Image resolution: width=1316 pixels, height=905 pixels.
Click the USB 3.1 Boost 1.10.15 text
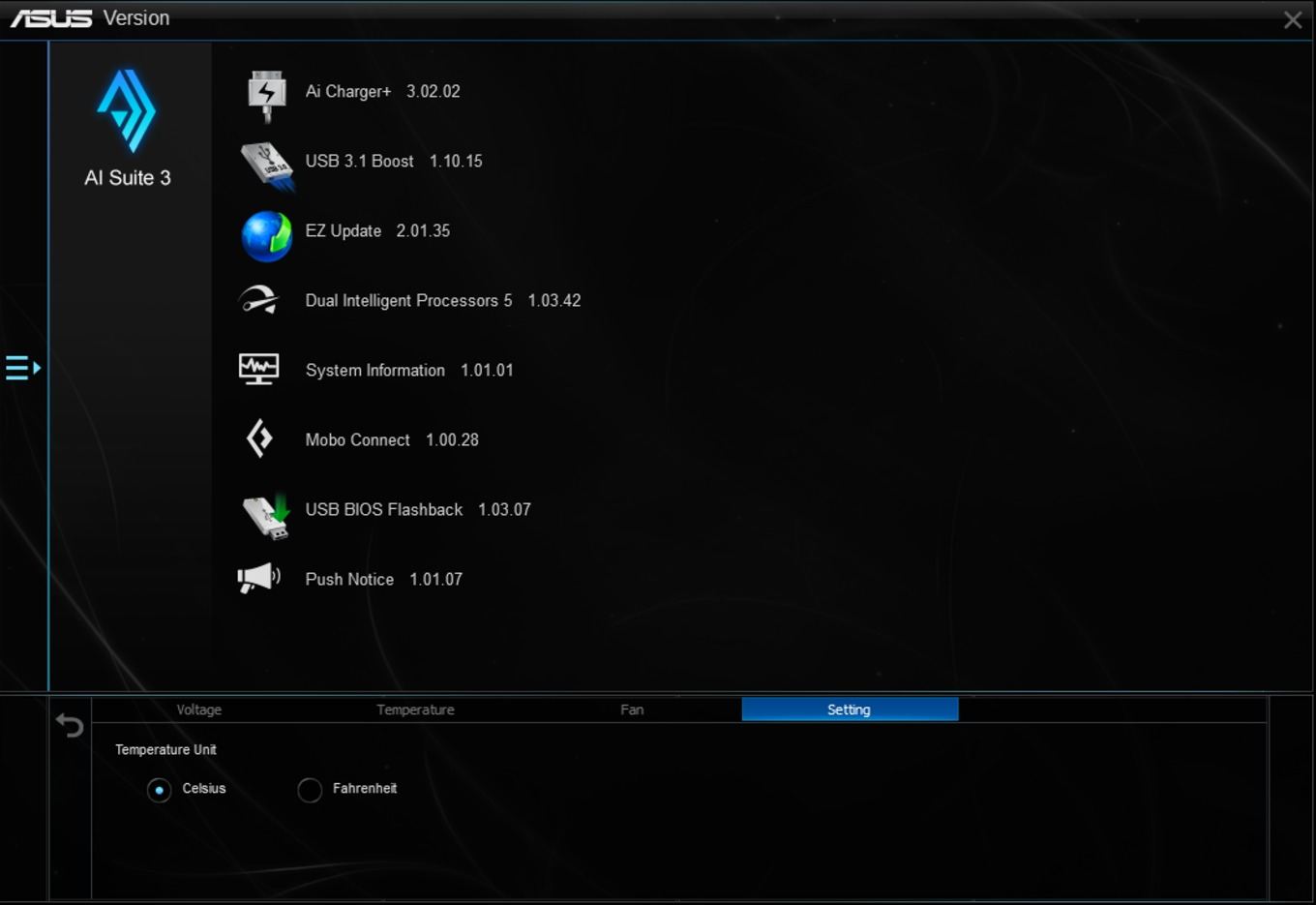point(394,161)
